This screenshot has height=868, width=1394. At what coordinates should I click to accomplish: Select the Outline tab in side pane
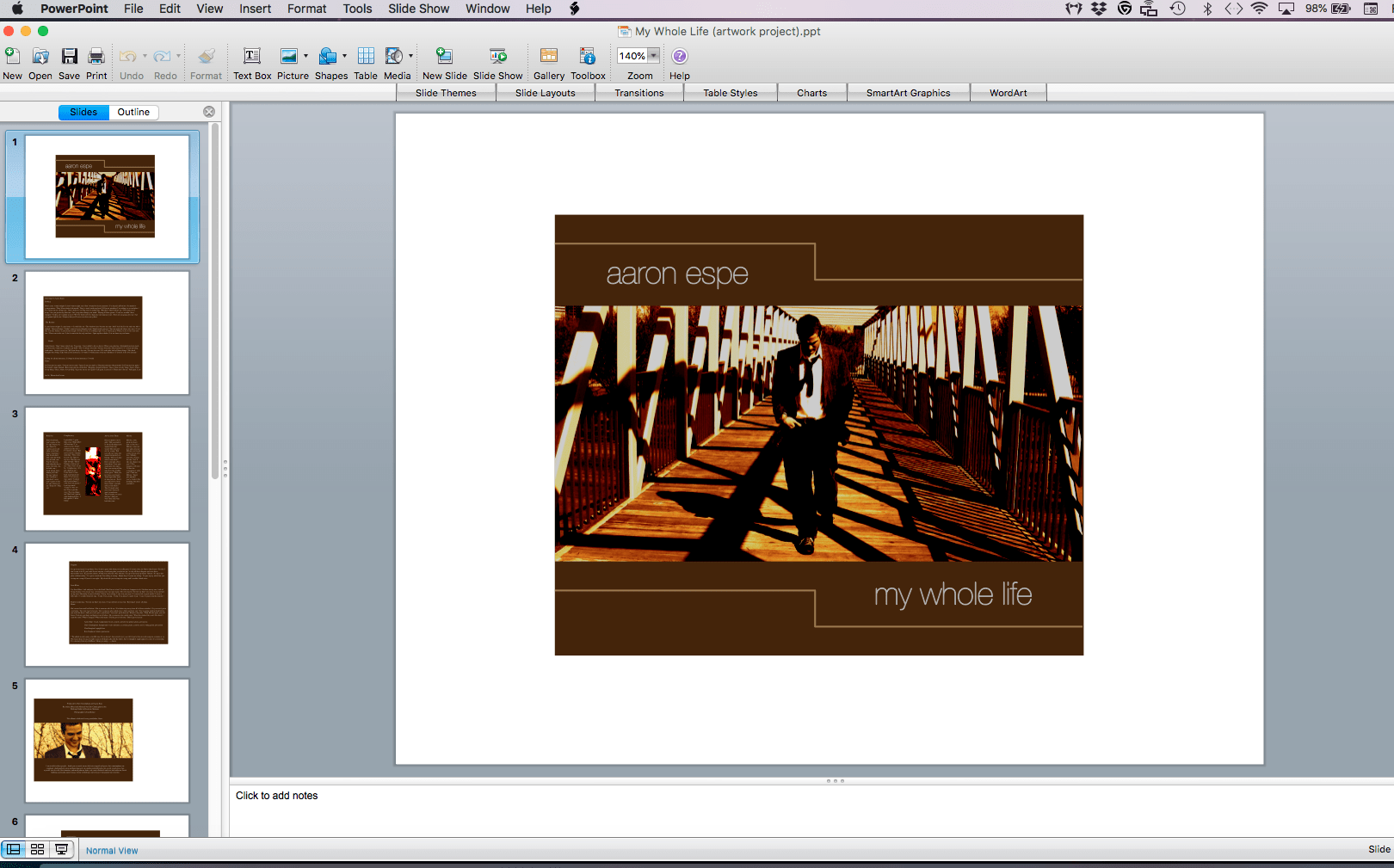(133, 112)
